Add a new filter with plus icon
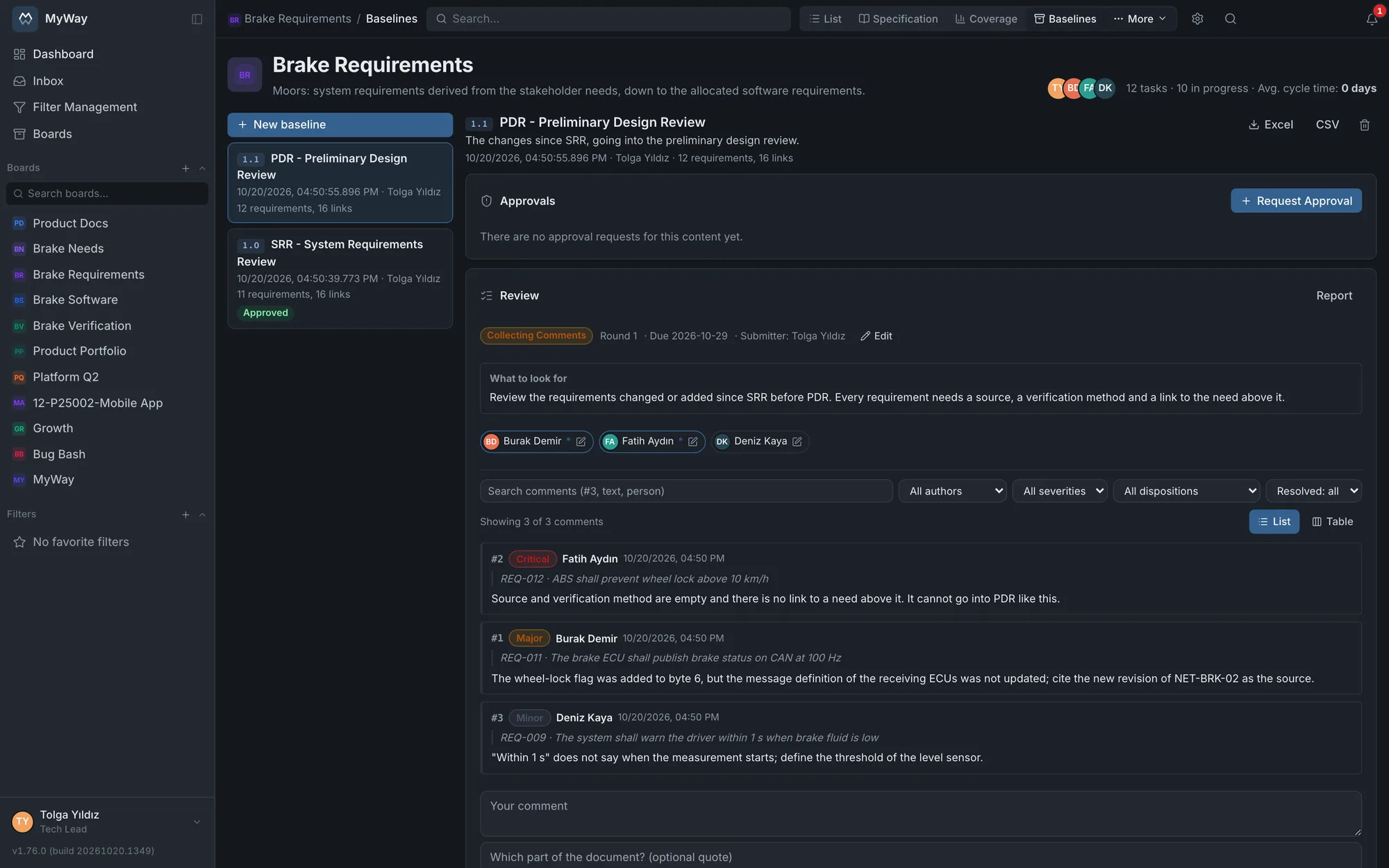Image resolution: width=1389 pixels, height=868 pixels. point(185,515)
